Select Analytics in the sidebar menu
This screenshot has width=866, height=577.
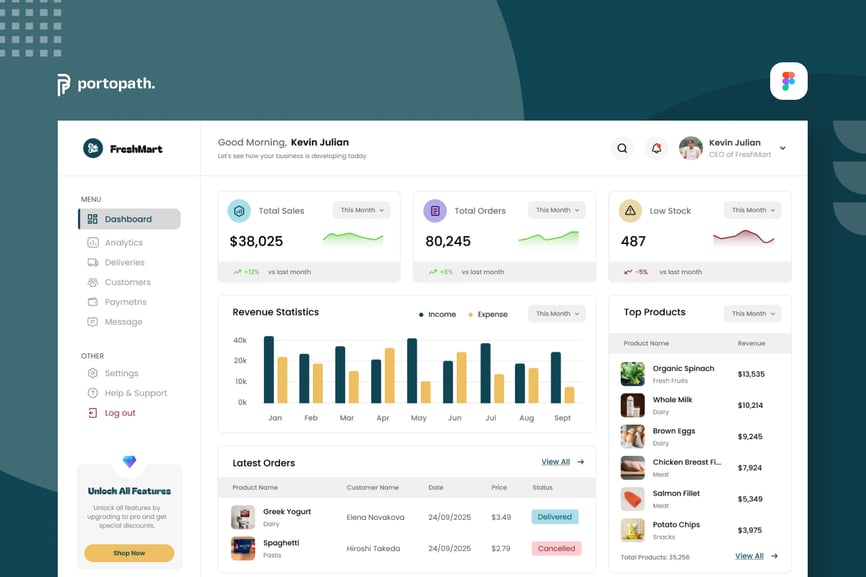123,242
